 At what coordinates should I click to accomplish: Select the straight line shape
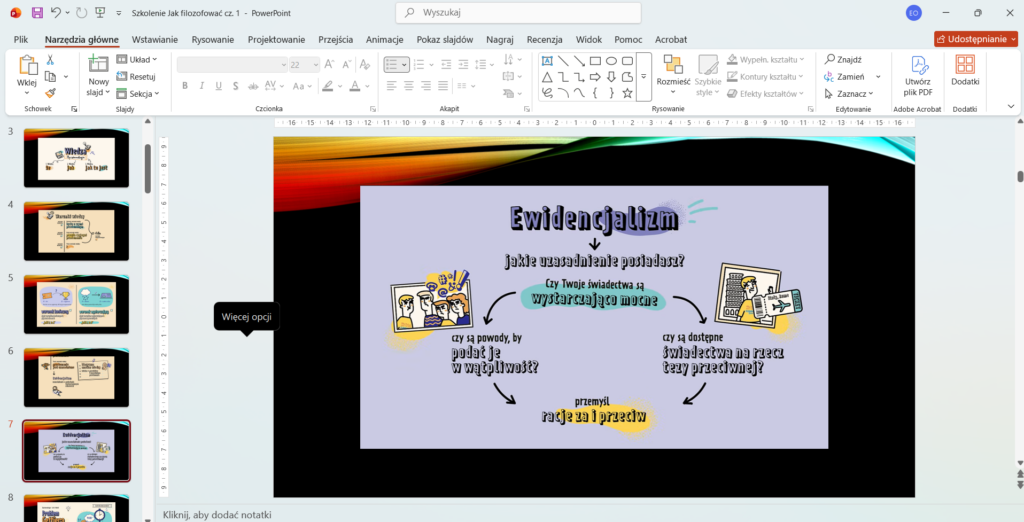(x=563, y=61)
